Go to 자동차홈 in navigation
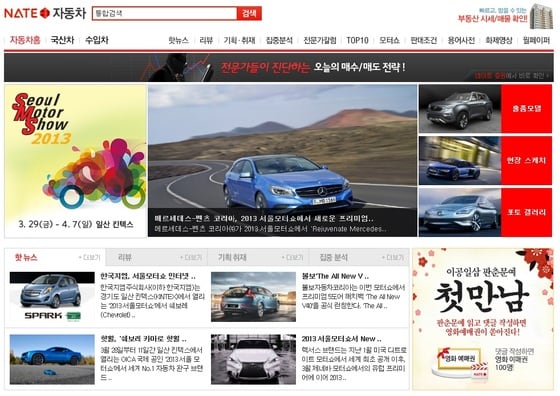Screen dimensions: 560x396 tap(25, 40)
